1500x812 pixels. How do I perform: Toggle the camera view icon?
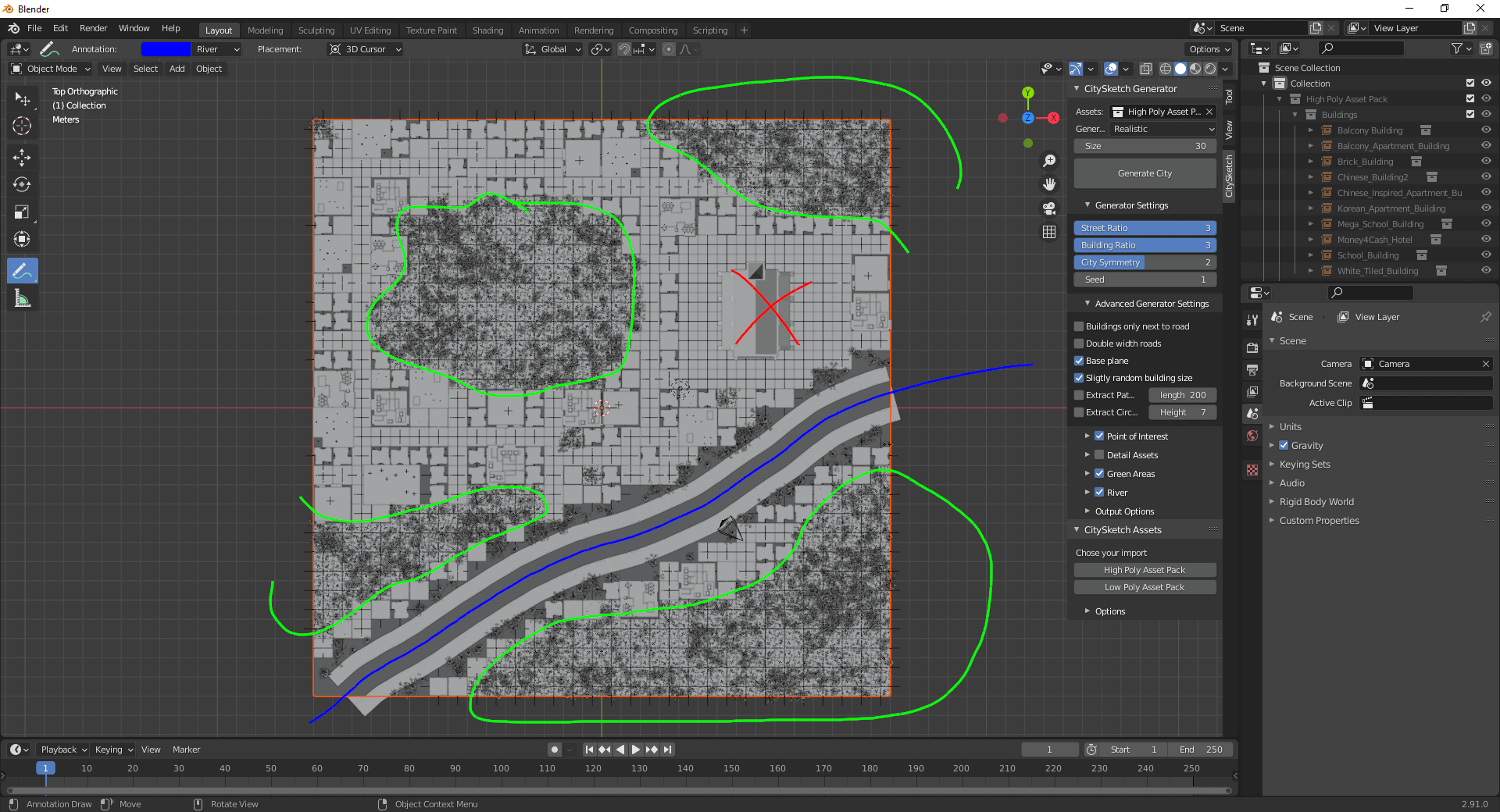click(1049, 208)
